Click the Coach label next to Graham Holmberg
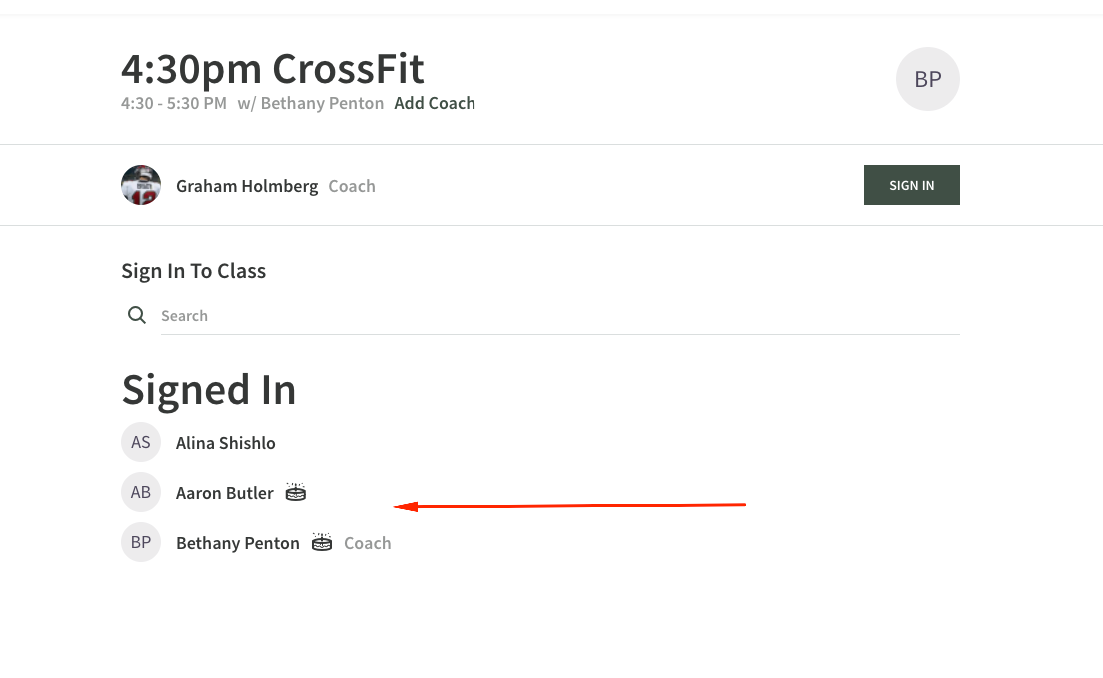Image resolution: width=1103 pixels, height=678 pixels. (x=352, y=186)
